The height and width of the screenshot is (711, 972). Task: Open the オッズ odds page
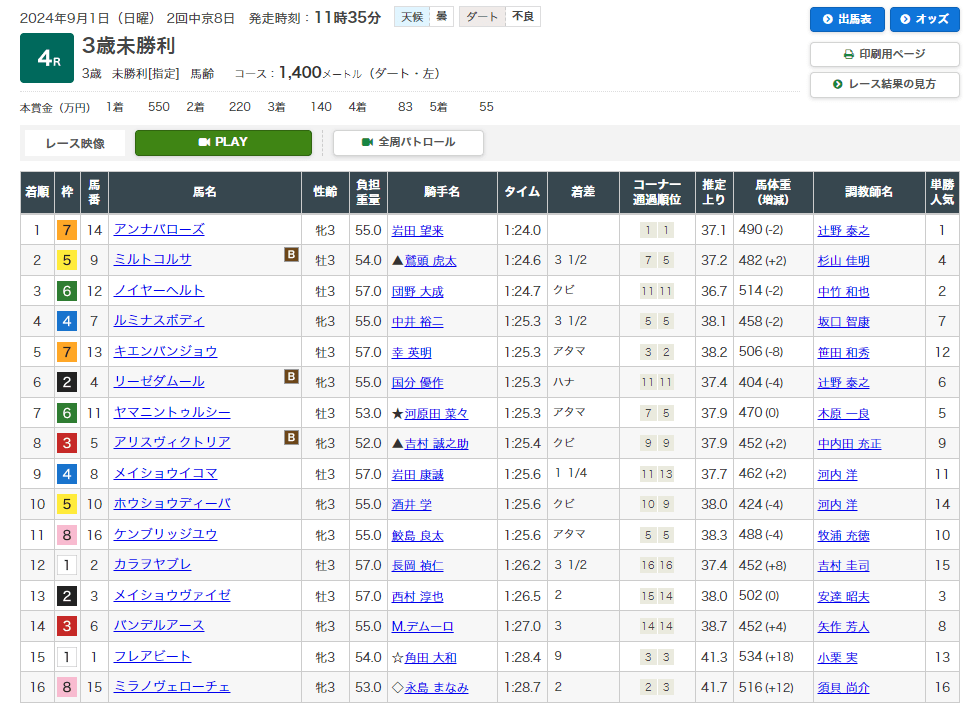(924, 19)
